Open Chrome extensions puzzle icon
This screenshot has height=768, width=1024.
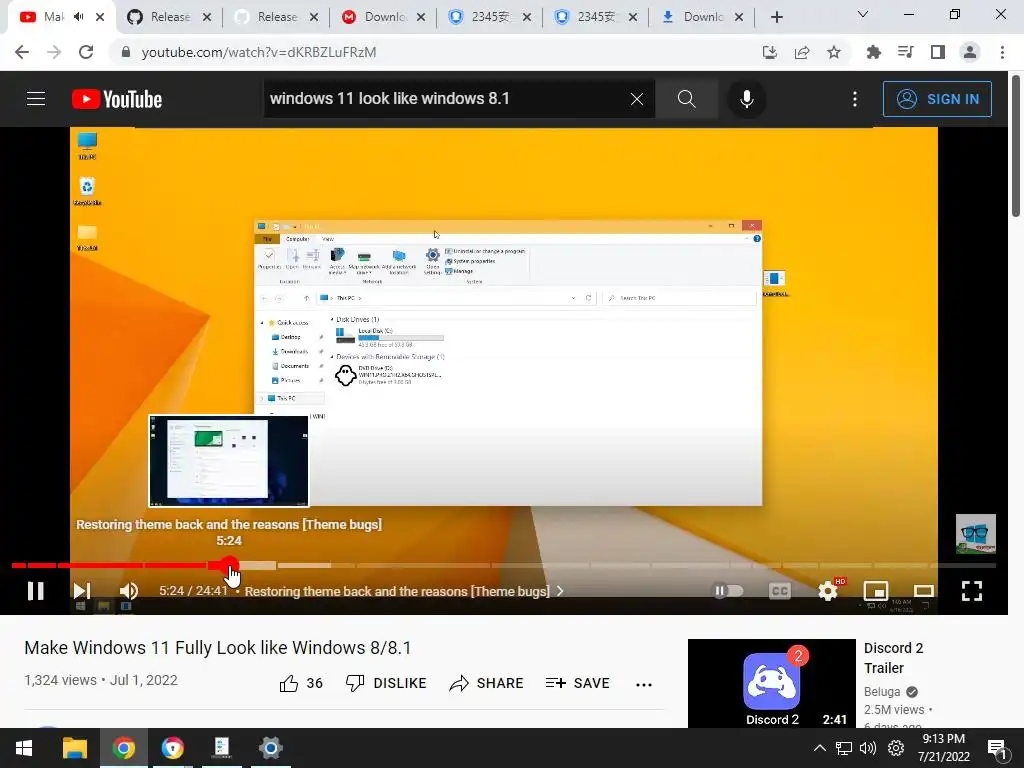coord(873,52)
